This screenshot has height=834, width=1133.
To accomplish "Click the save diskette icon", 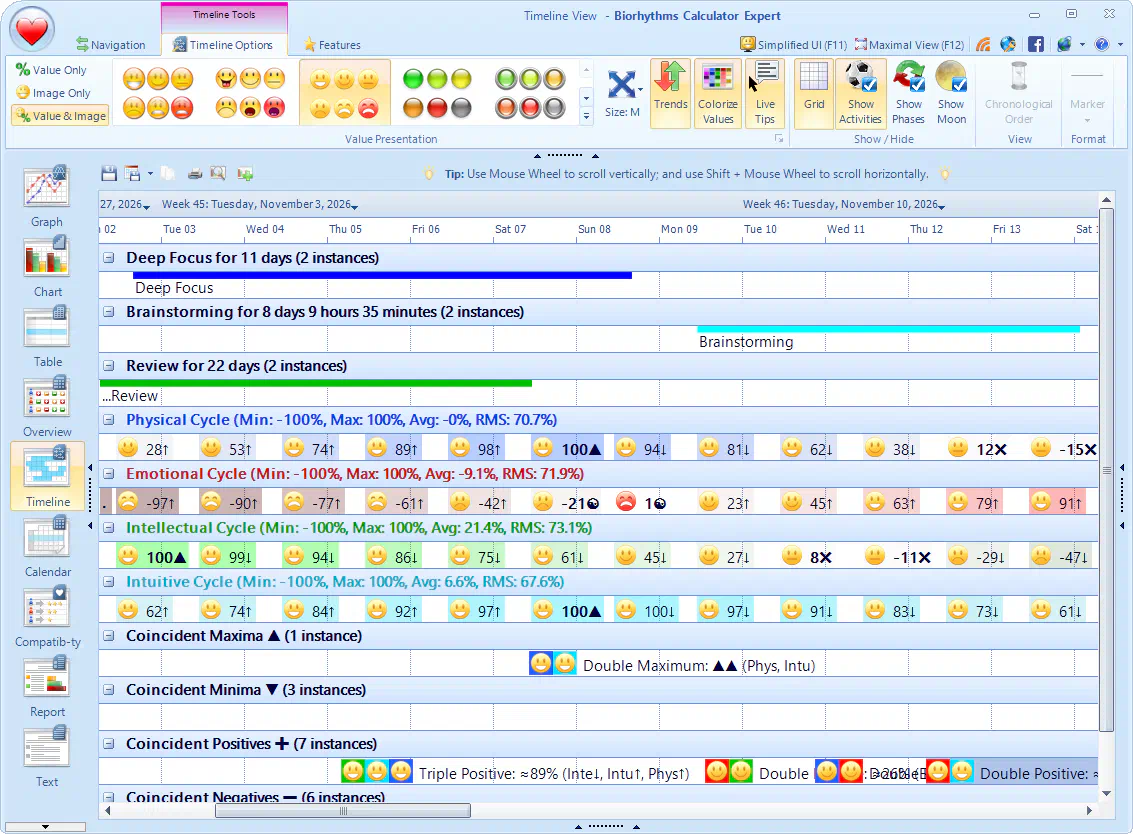I will click(109, 173).
